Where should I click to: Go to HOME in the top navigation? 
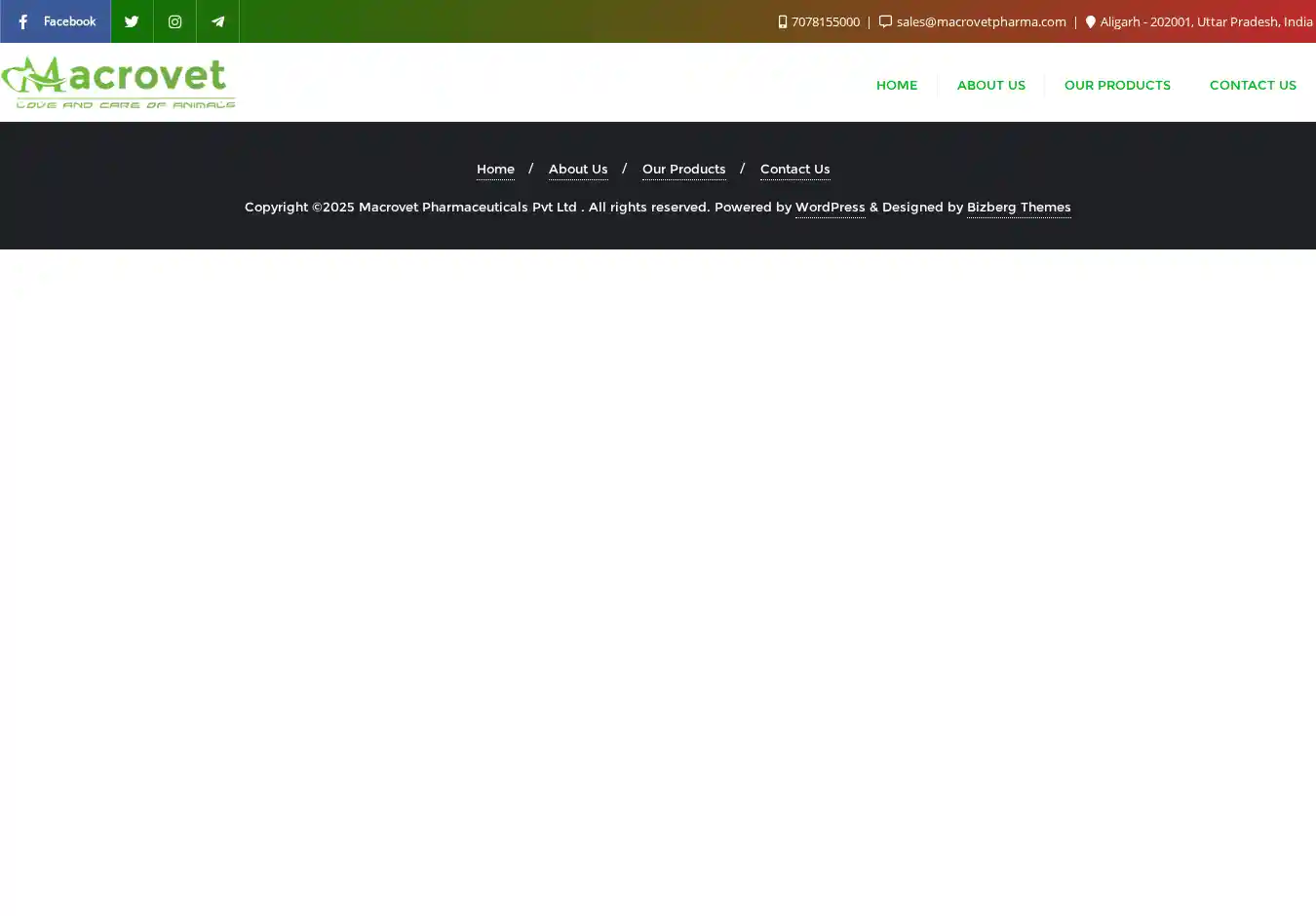tap(896, 85)
